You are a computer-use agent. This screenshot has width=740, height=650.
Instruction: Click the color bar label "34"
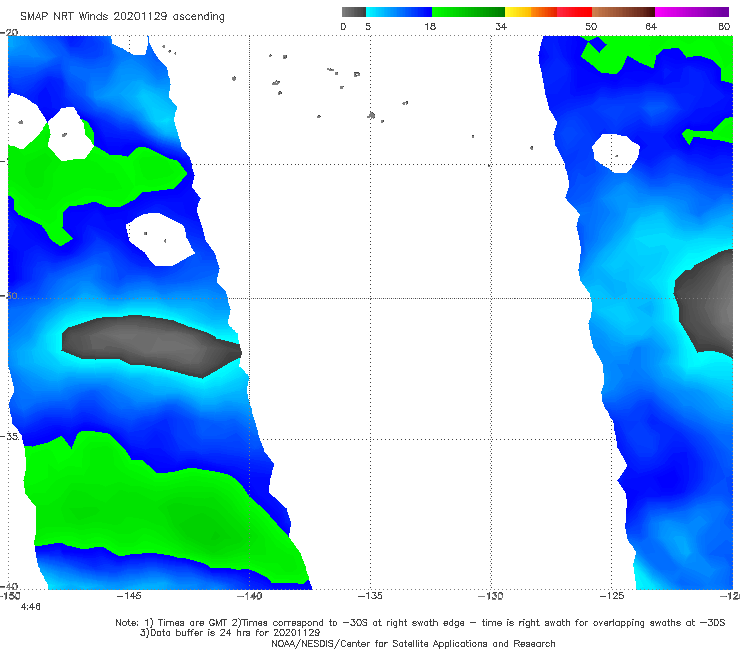pyautogui.click(x=501, y=26)
